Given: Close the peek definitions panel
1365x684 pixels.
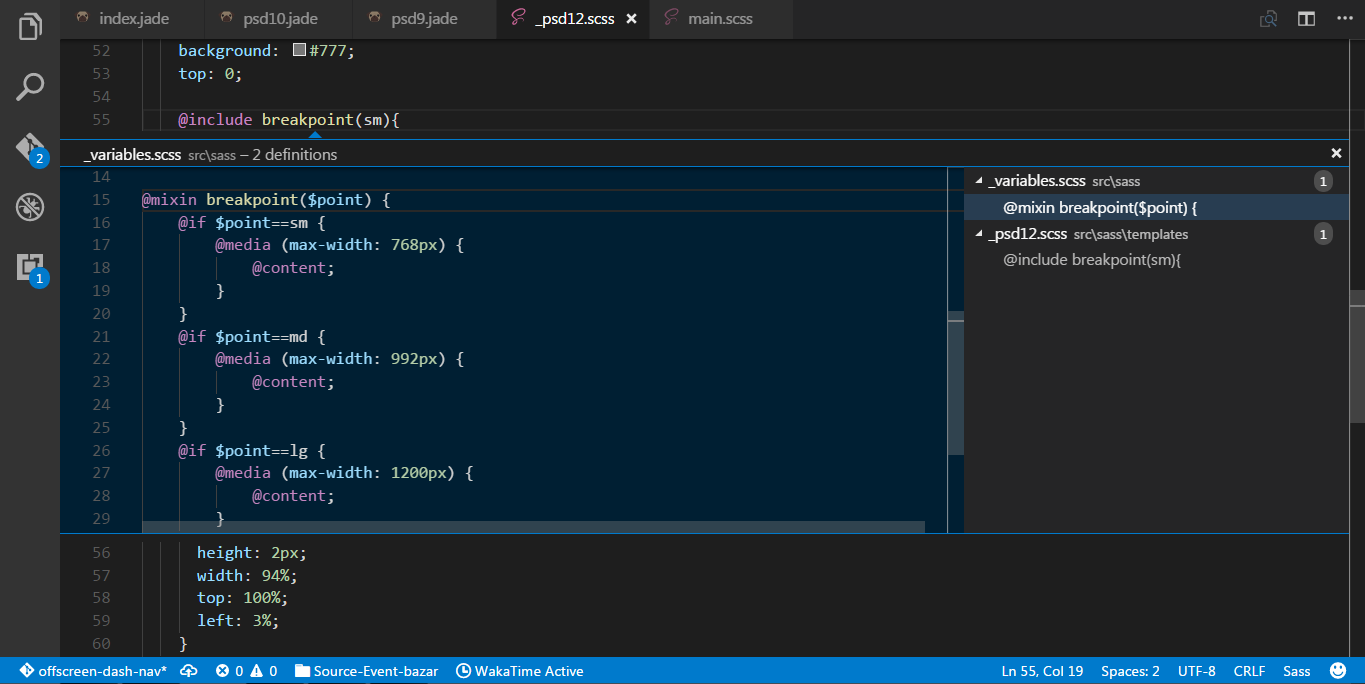Looking at the screenshot, I should pos(1336,153).
